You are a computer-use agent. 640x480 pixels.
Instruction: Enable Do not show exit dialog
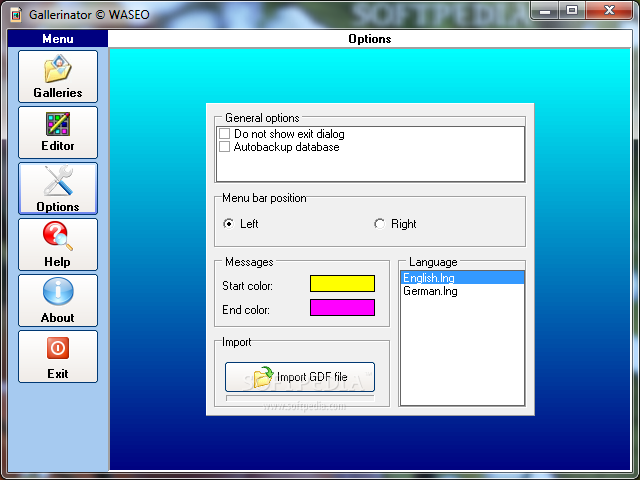224,133
